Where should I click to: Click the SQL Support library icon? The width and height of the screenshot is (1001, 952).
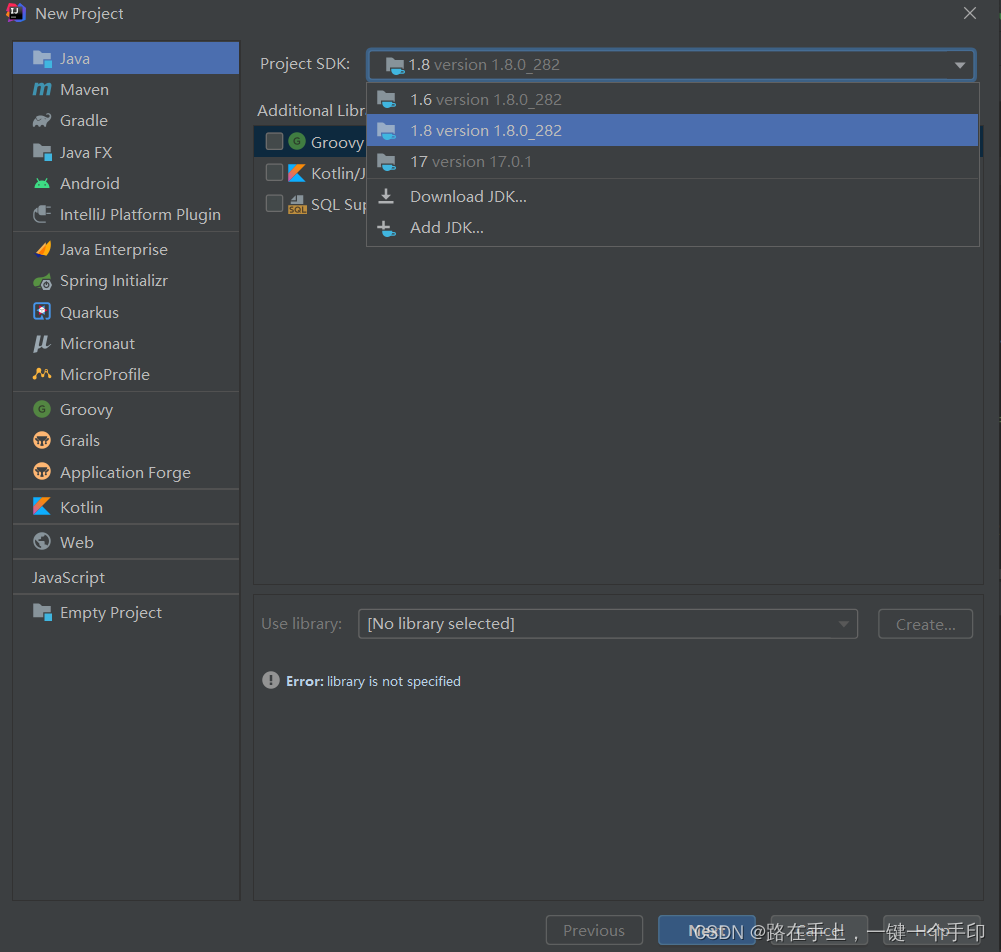pos(297,204)
